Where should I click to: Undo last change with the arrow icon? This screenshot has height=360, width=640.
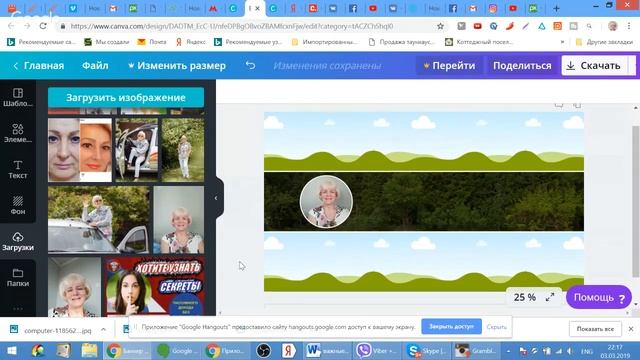point(250,65)
